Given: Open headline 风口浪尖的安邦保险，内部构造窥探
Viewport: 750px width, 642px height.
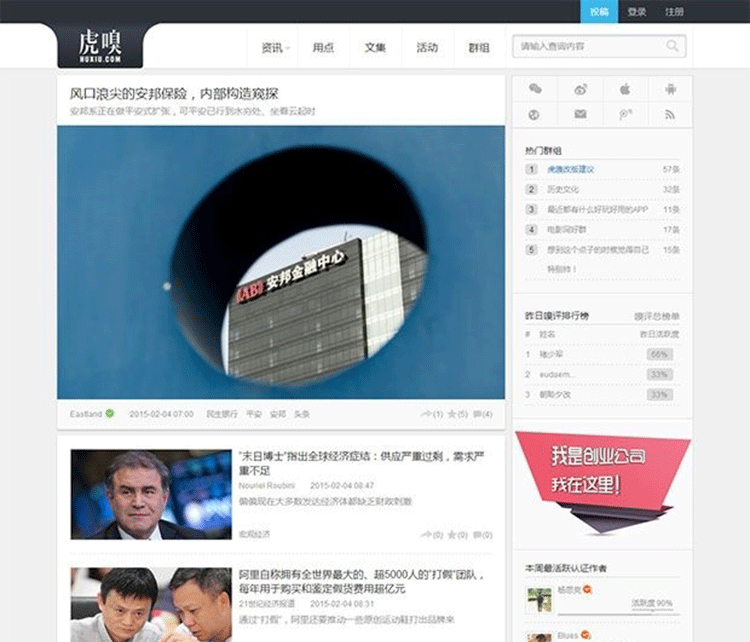Looking at the screenshot, I should click(174, 93).
